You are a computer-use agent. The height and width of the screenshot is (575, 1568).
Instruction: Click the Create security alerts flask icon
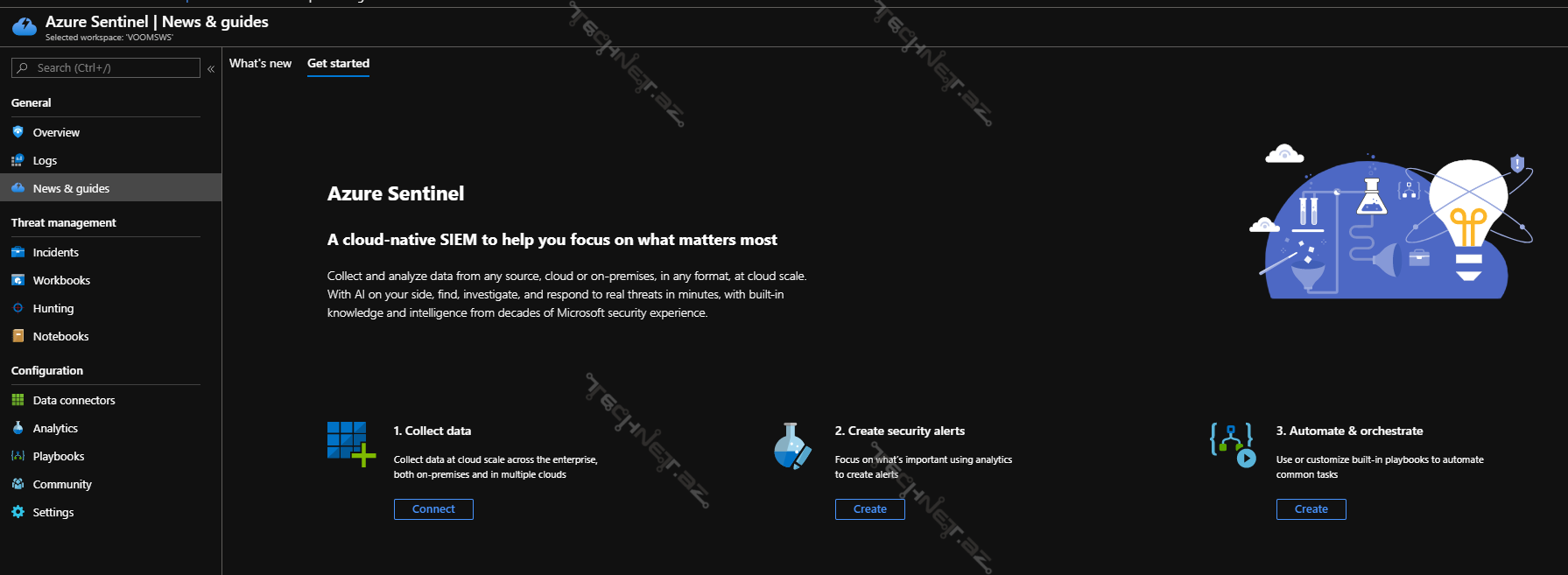(x=792, y=446)
